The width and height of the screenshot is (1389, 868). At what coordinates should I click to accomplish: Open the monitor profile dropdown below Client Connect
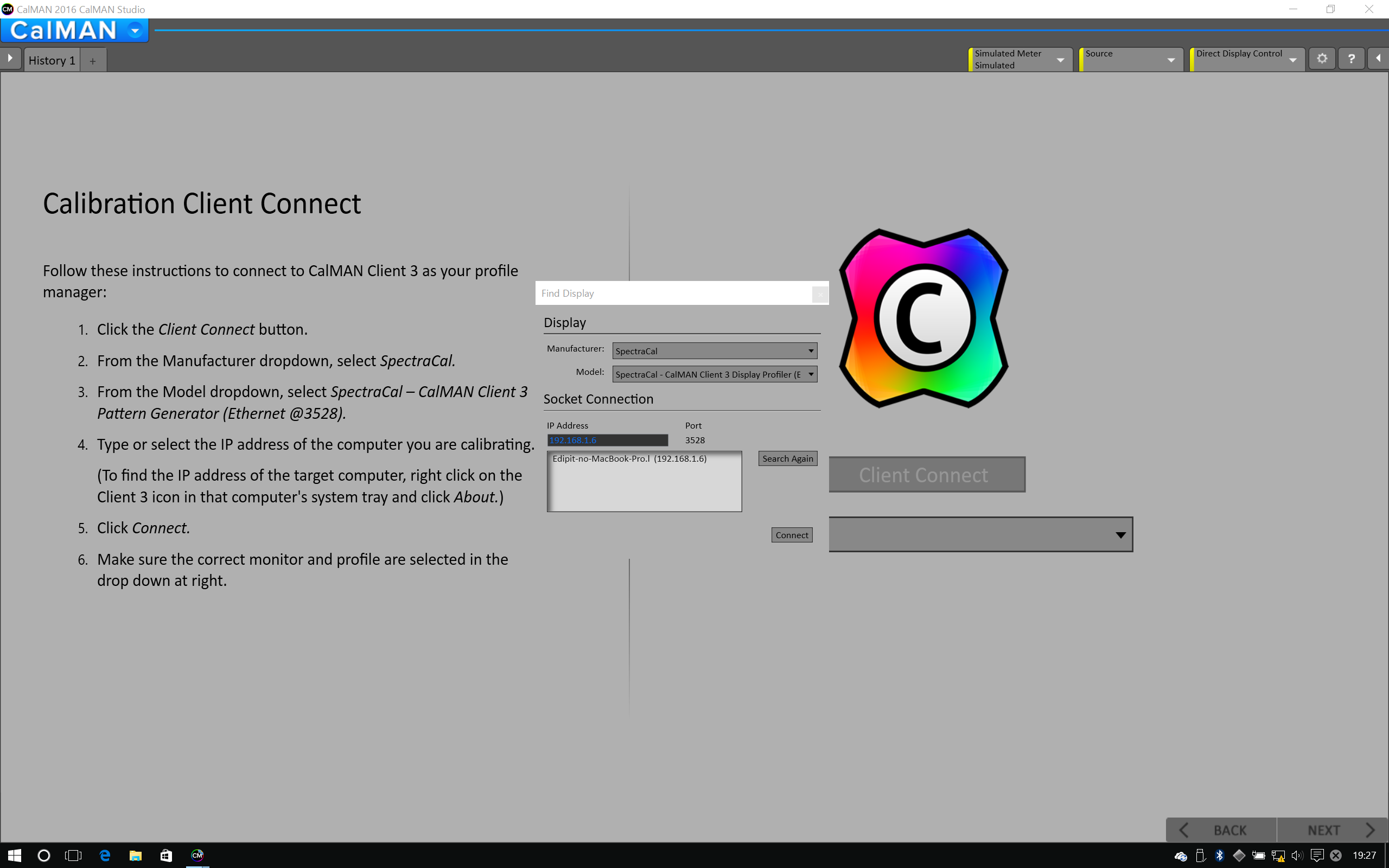click(x=981, y=534)
